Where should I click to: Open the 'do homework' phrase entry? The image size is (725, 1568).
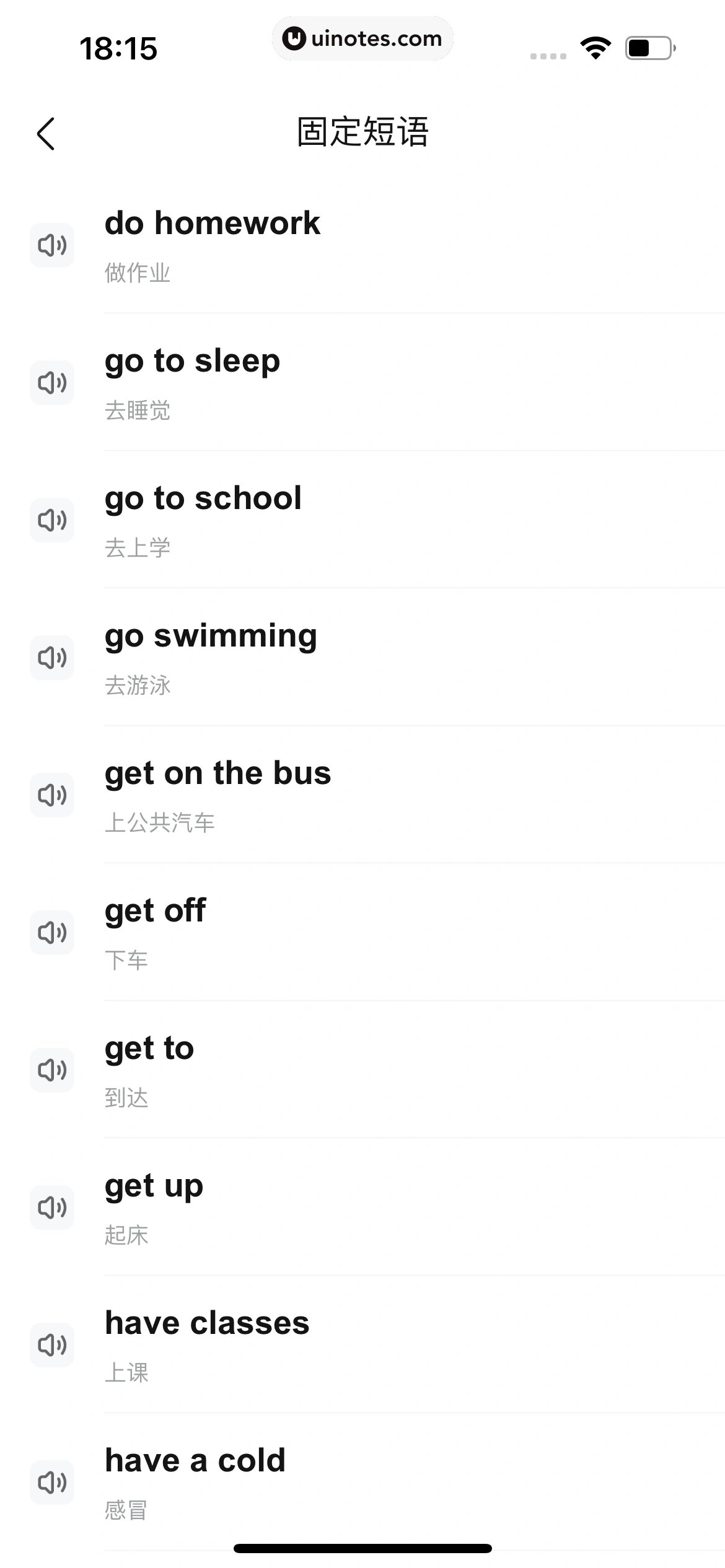point(213,224)
